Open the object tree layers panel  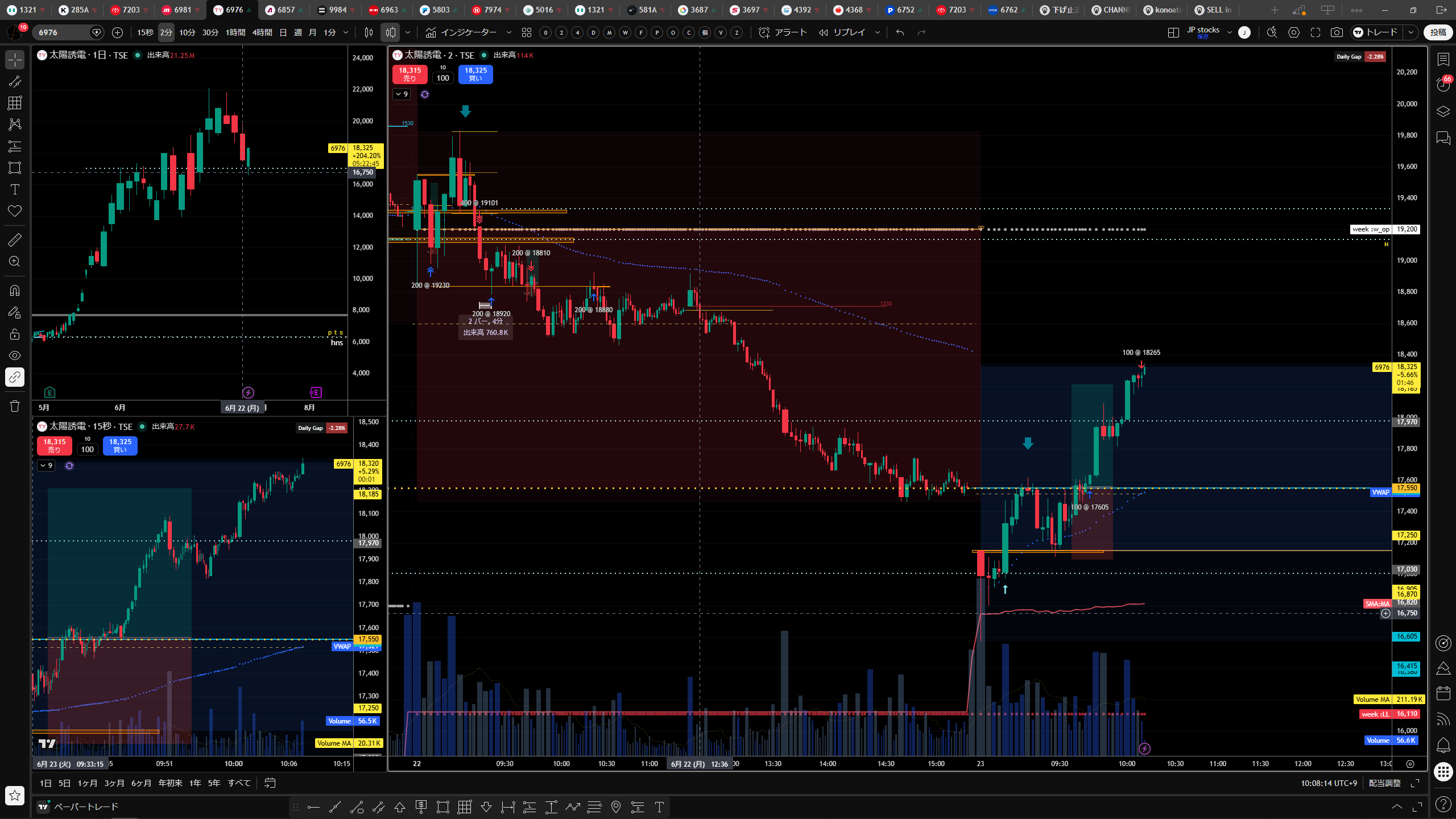(x=1443, y=111)
